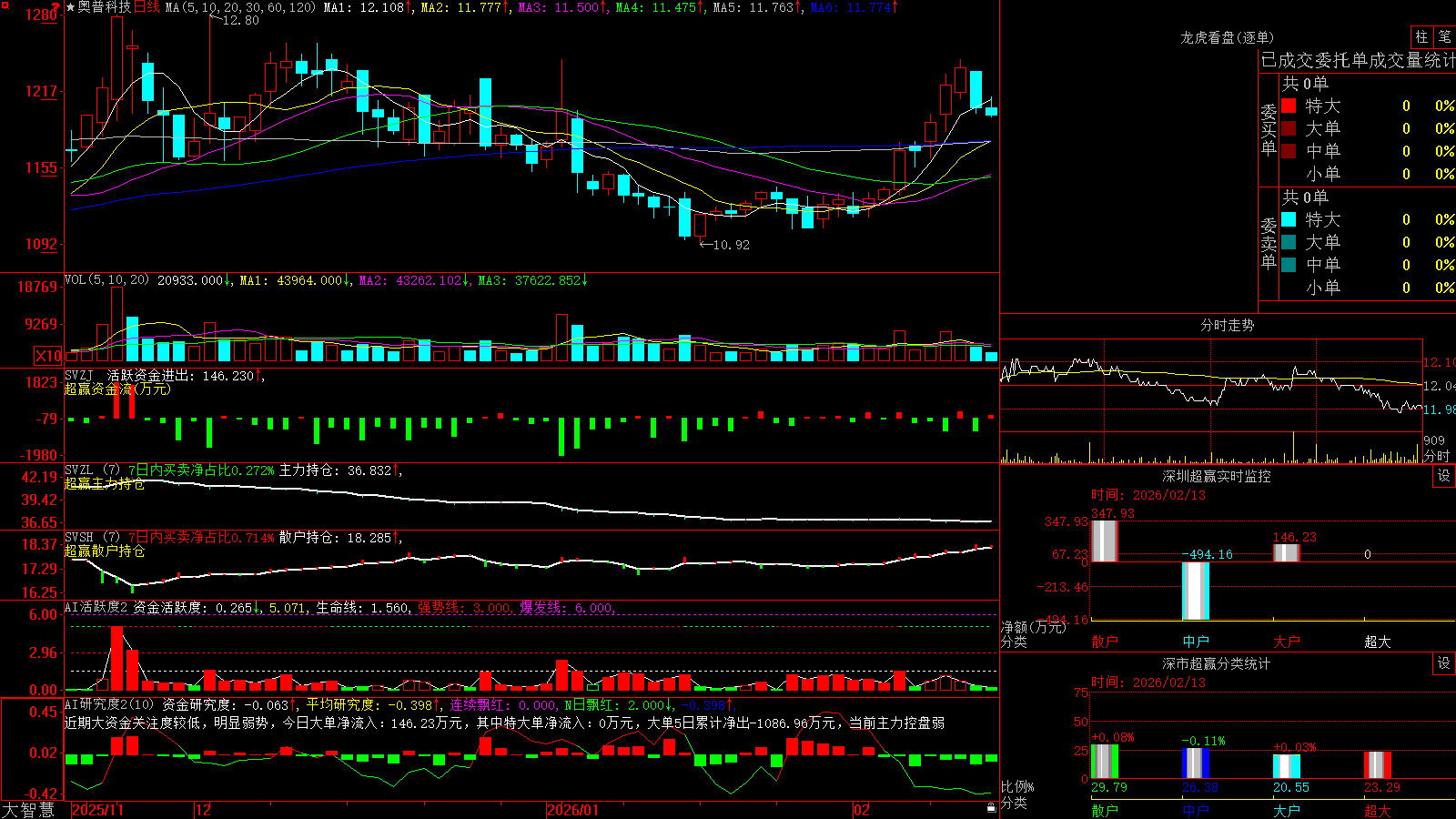
Task: Click the 日线 period label
Action: 147,7
